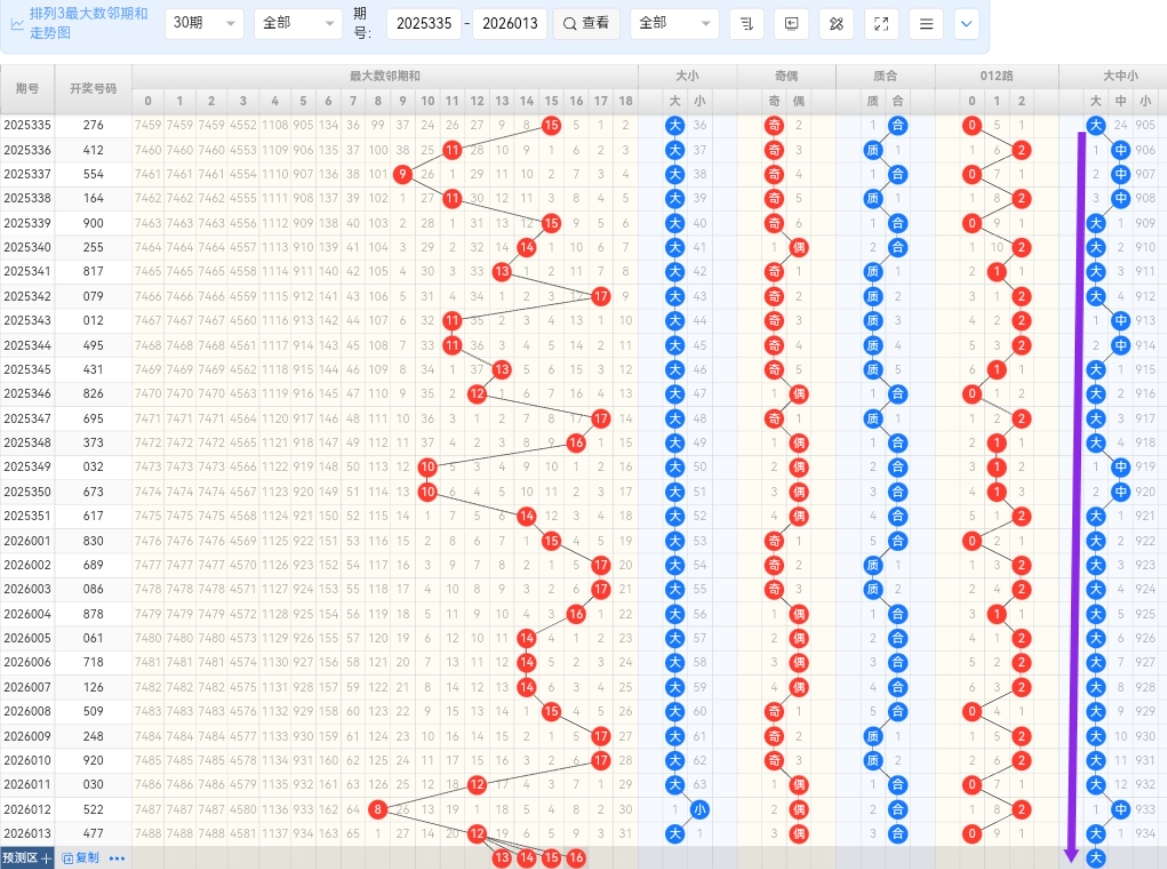Open the 30期 period count dropdown

204,23
